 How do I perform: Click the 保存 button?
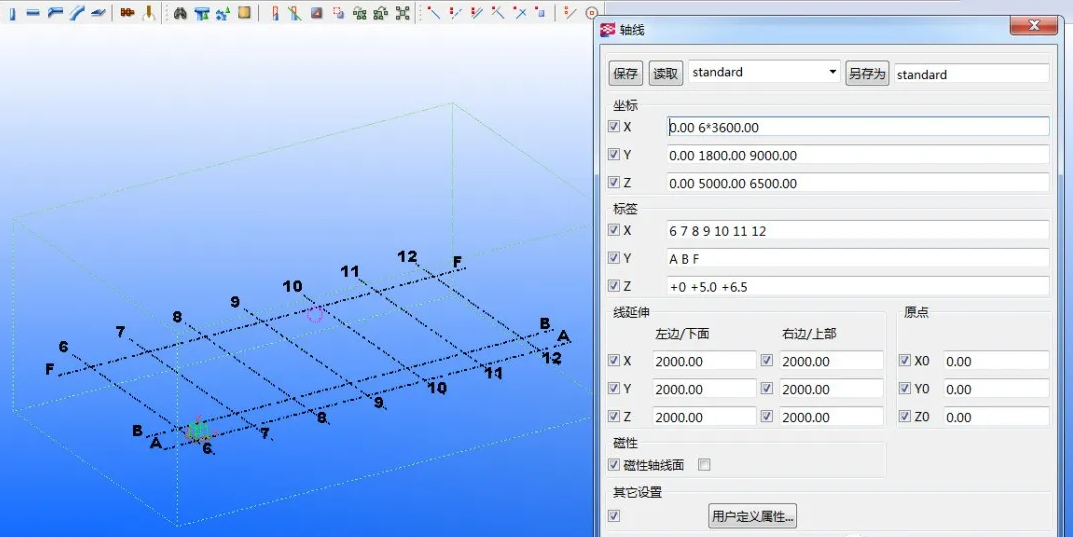point(626,74)
